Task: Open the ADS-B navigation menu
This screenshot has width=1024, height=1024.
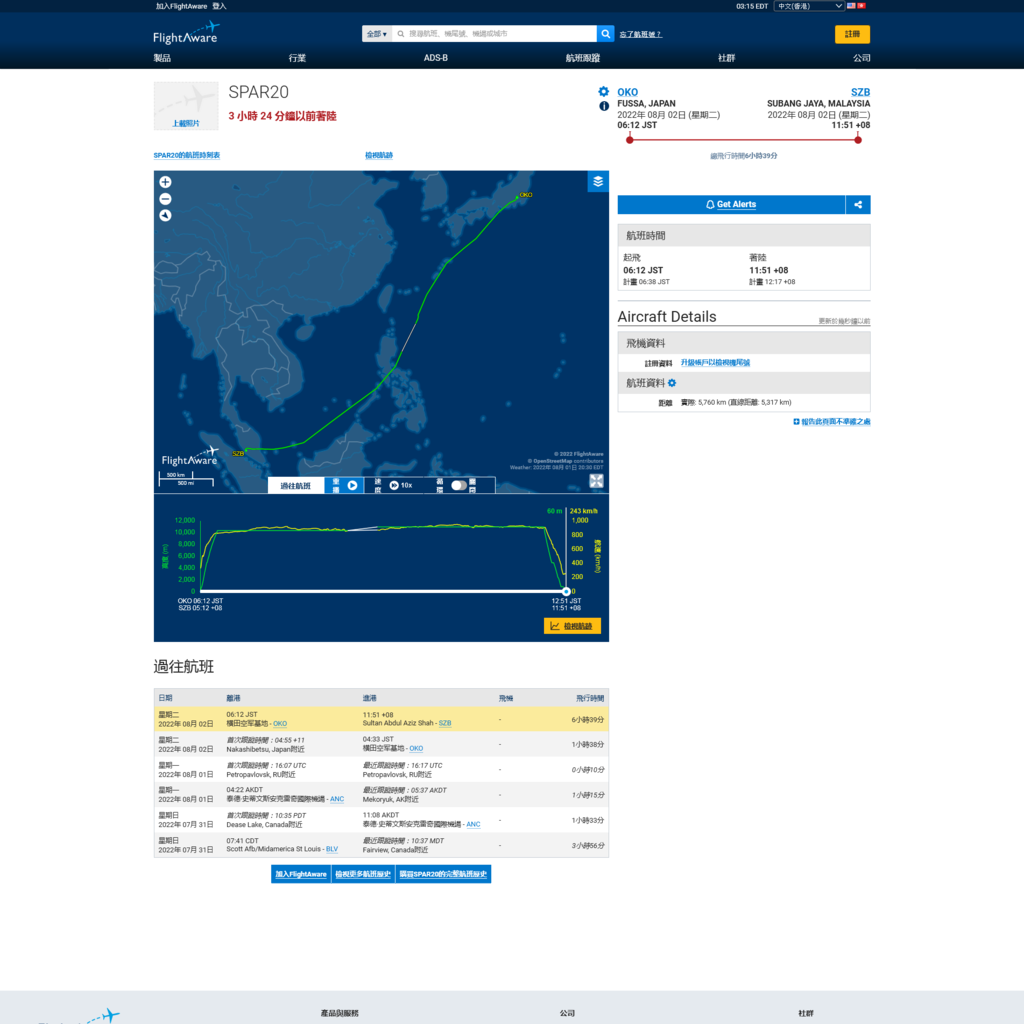Action: (x=436, y=58)
